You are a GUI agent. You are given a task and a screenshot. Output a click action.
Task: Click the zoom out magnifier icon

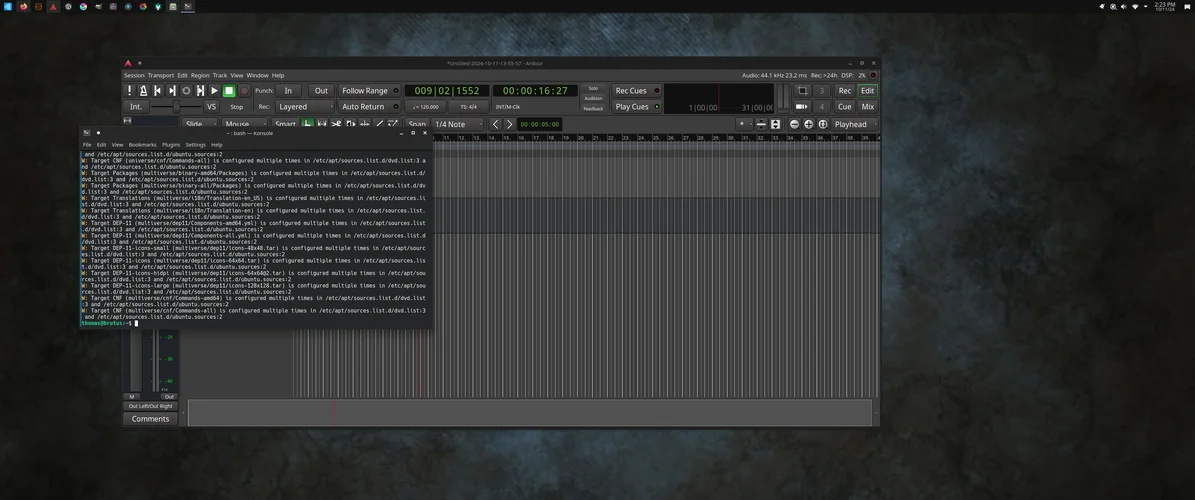(794, 125)
